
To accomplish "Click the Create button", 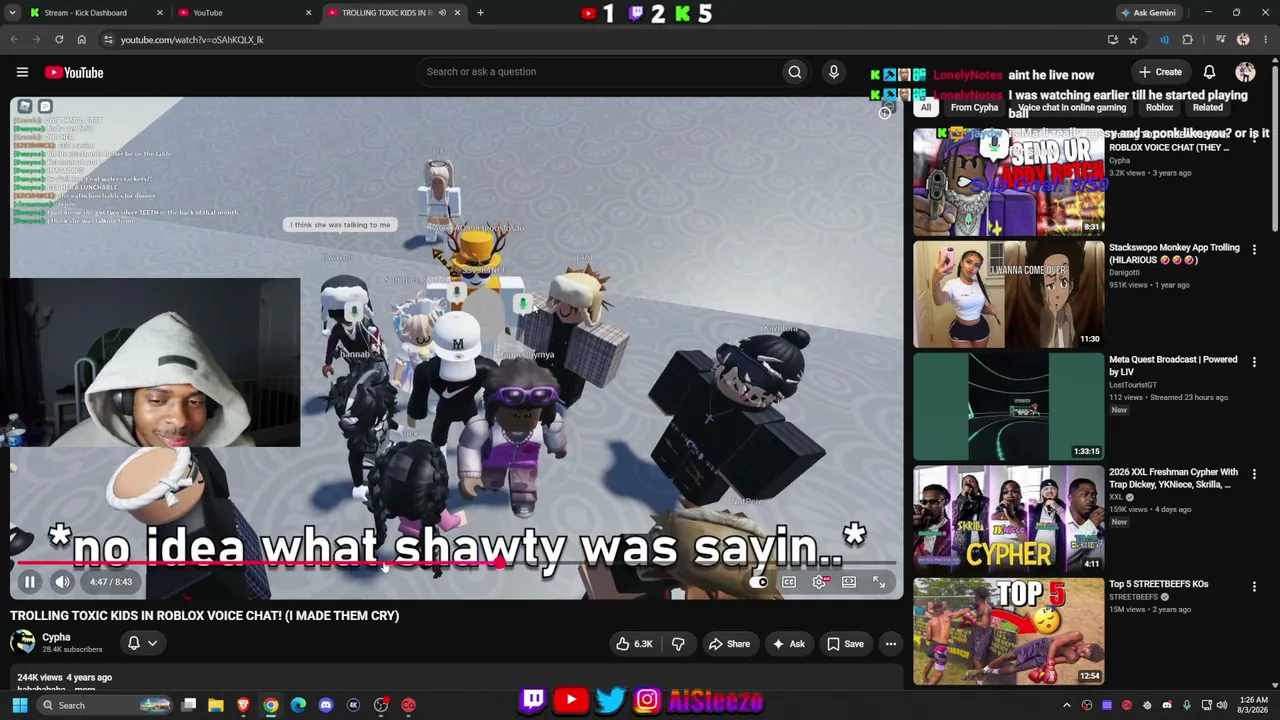I will point(1160,72).
